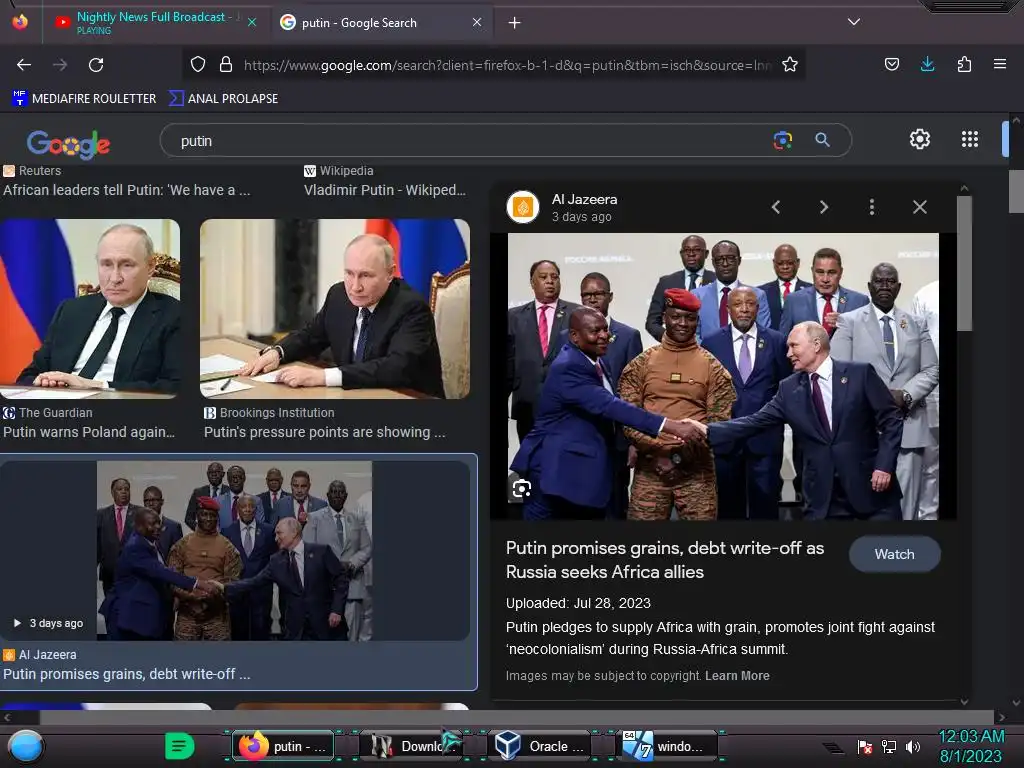Viewport: 1024px width, 768px height.
Task: Open the taskbar clock showing 12:03 AM
Action: (x=971, y=746)
